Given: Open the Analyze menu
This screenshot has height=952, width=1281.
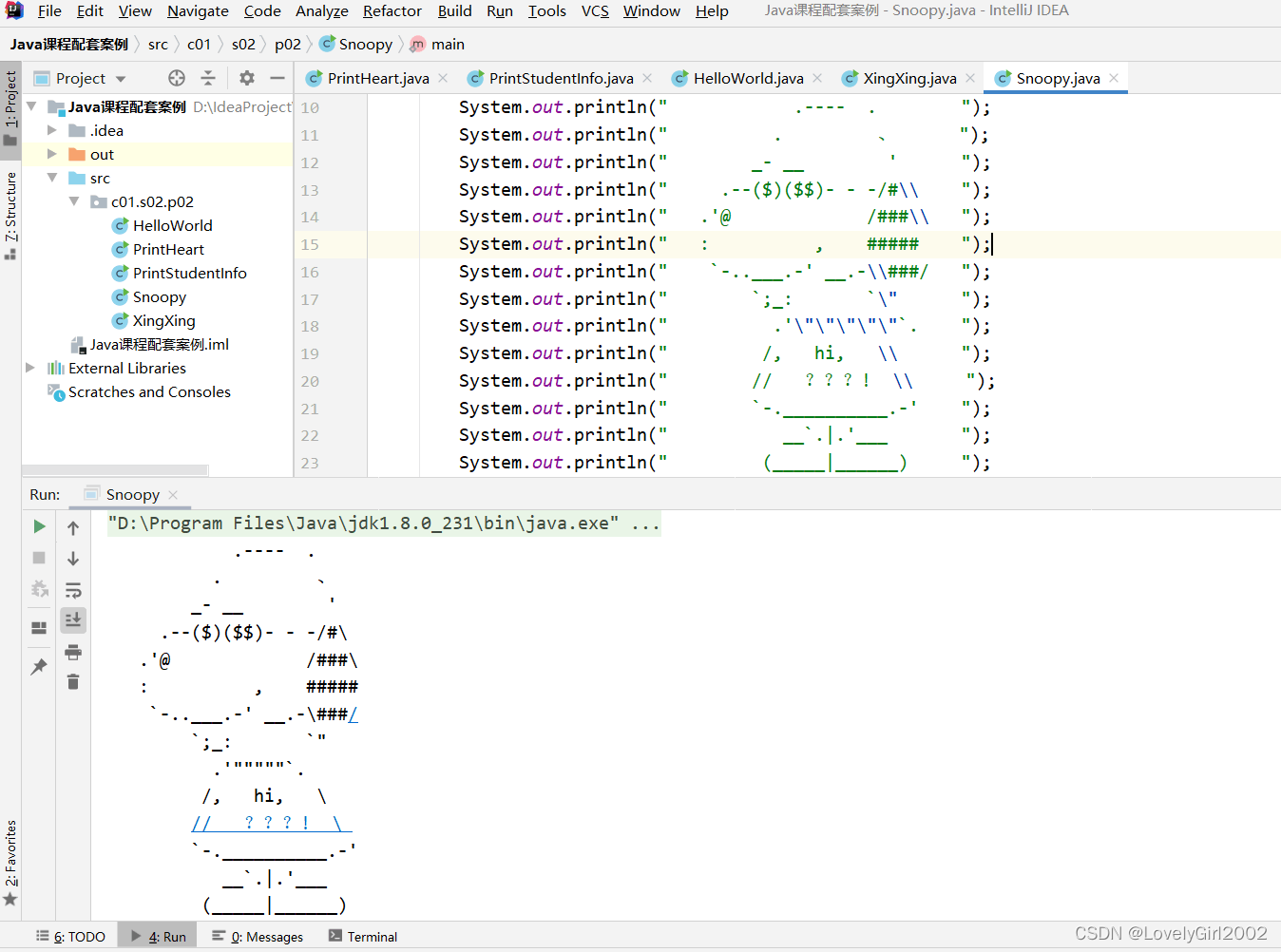Looking at the screenshot, I should point(322,10).
